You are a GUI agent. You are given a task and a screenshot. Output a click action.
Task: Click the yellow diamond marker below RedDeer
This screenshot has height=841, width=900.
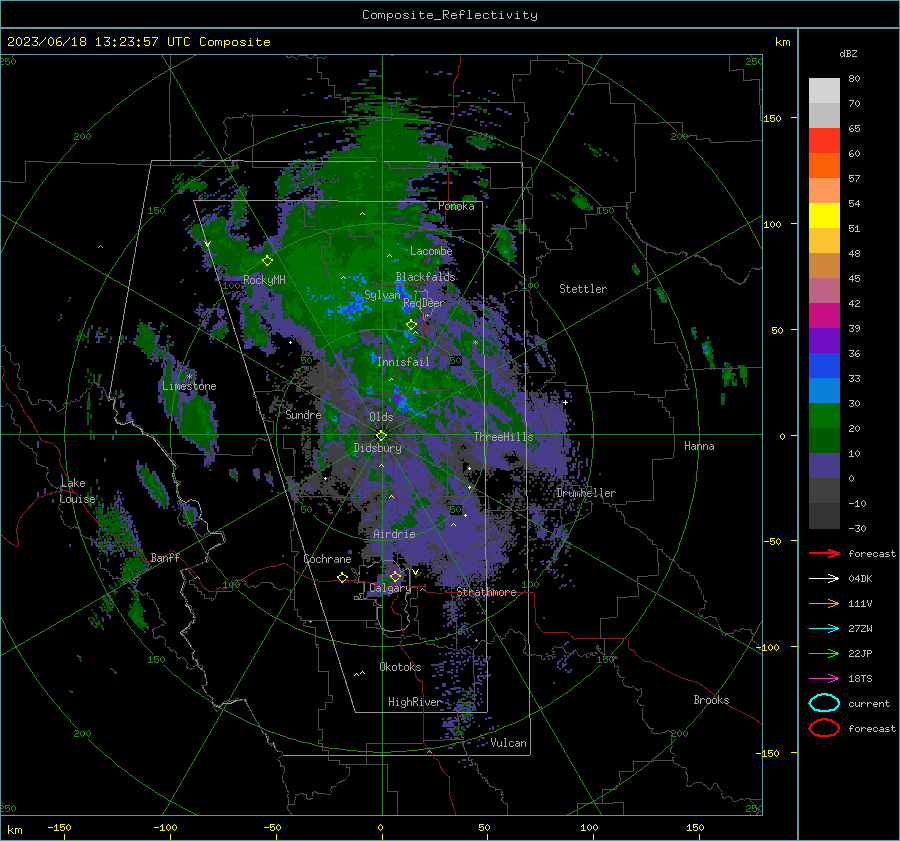(411, 325)
